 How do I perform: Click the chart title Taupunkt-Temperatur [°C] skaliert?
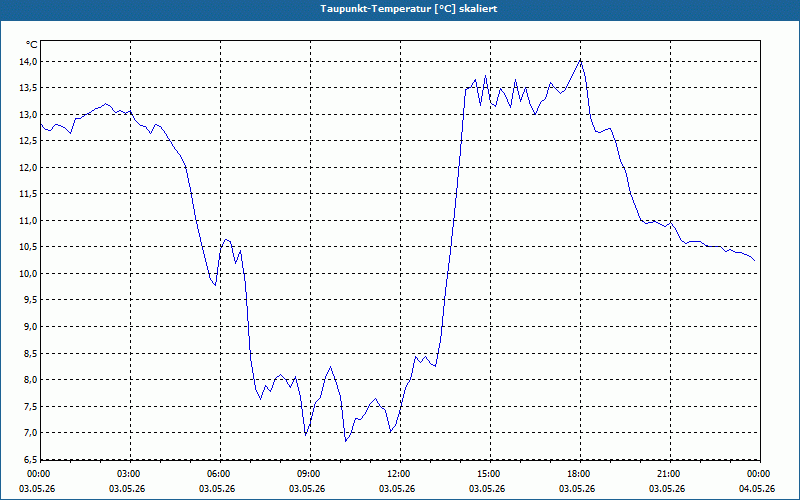click(x=409, y=9)
